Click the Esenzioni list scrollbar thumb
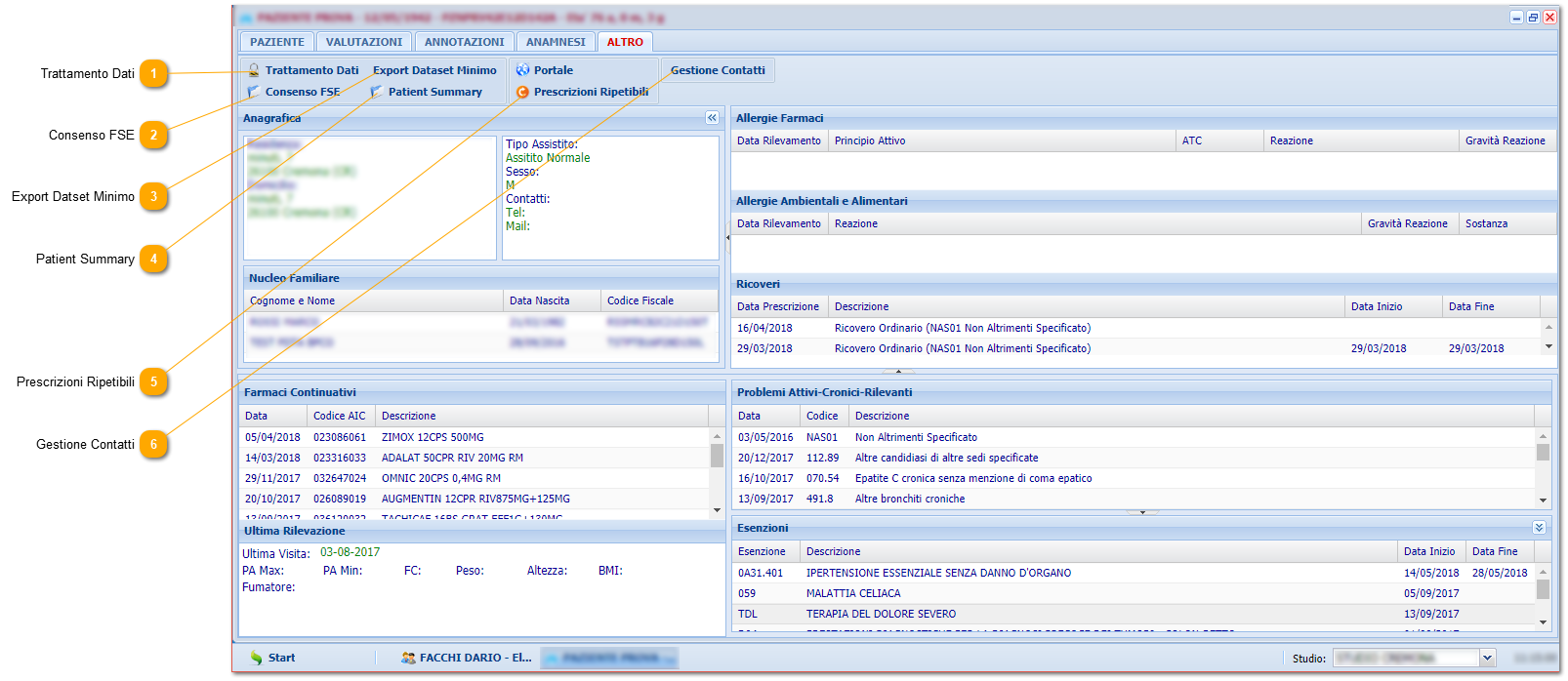The image size is (1568, 681). point(1544,589)
